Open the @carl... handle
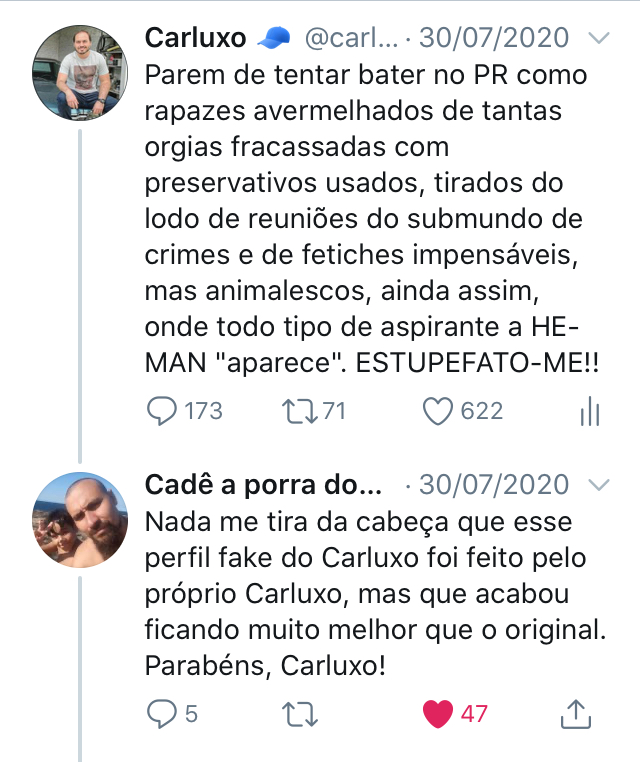 coord(350,39)
